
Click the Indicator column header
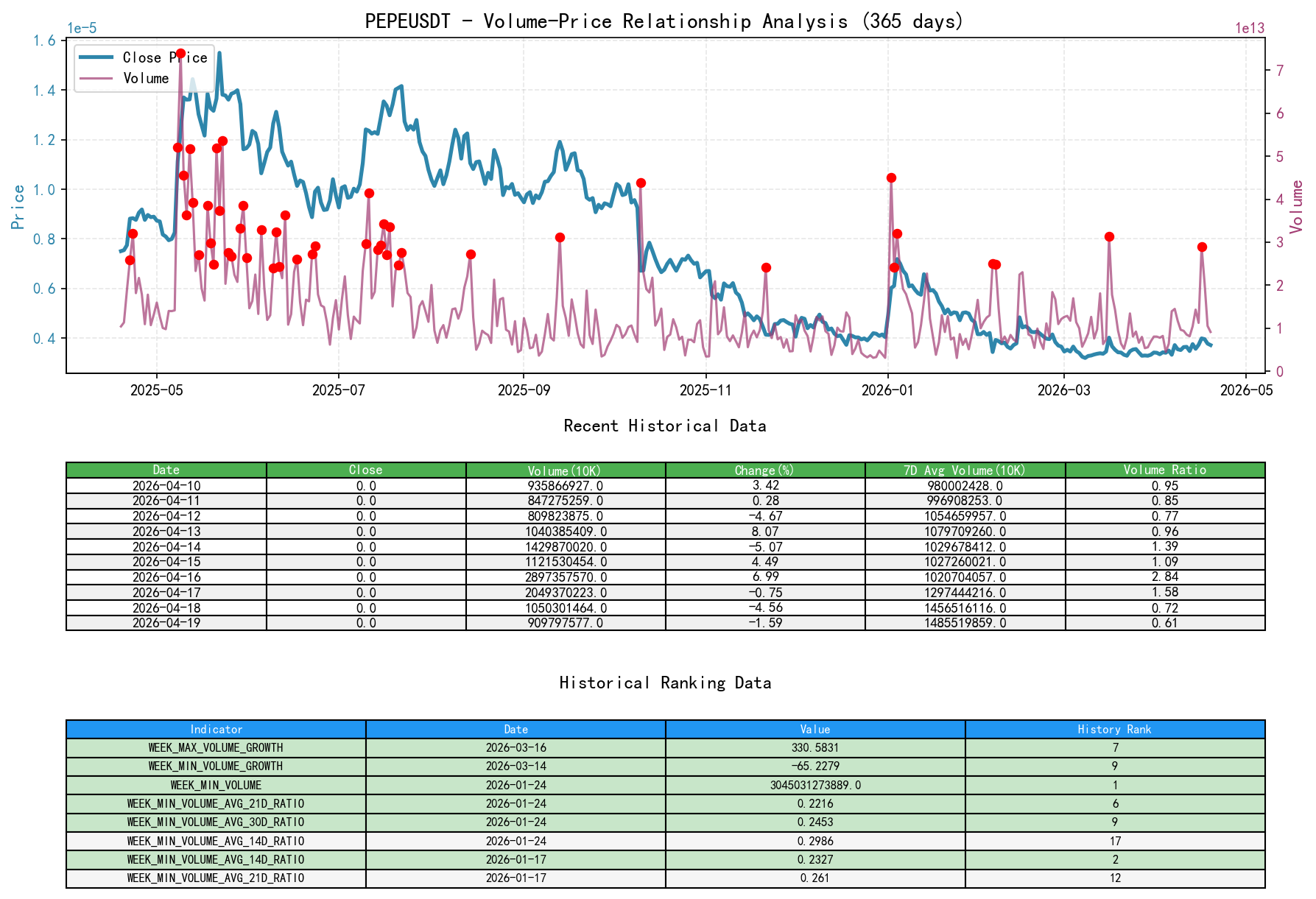click(216, 730)
